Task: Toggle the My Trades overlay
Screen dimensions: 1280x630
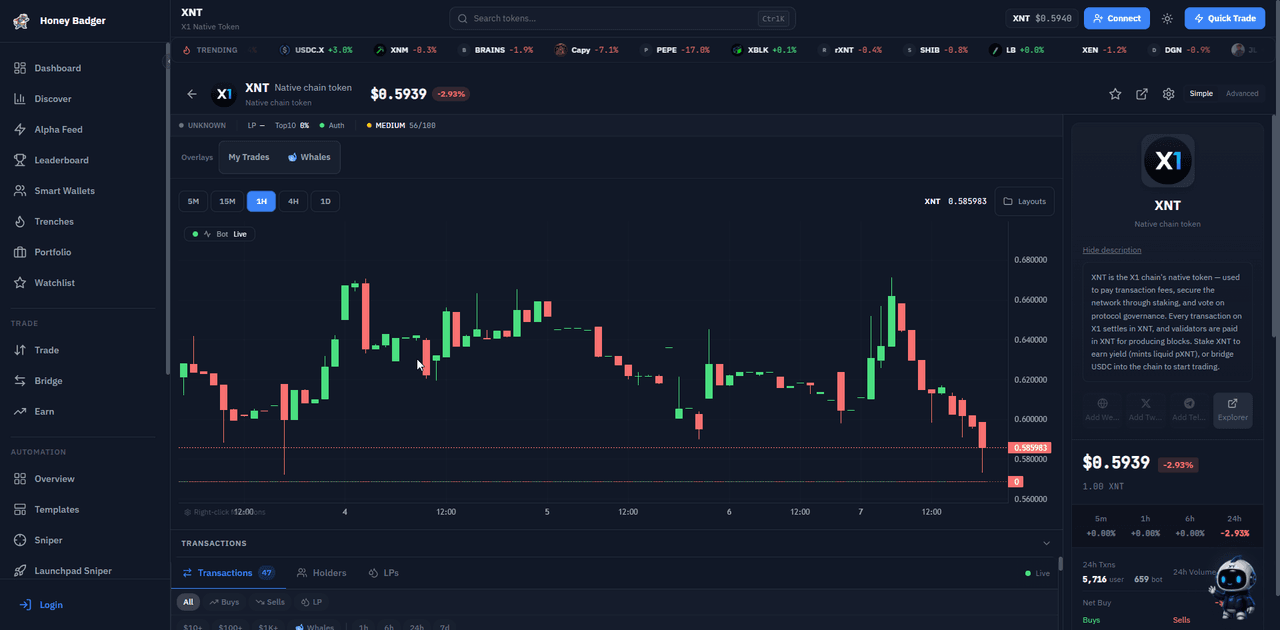Action: tap(249, 157)
